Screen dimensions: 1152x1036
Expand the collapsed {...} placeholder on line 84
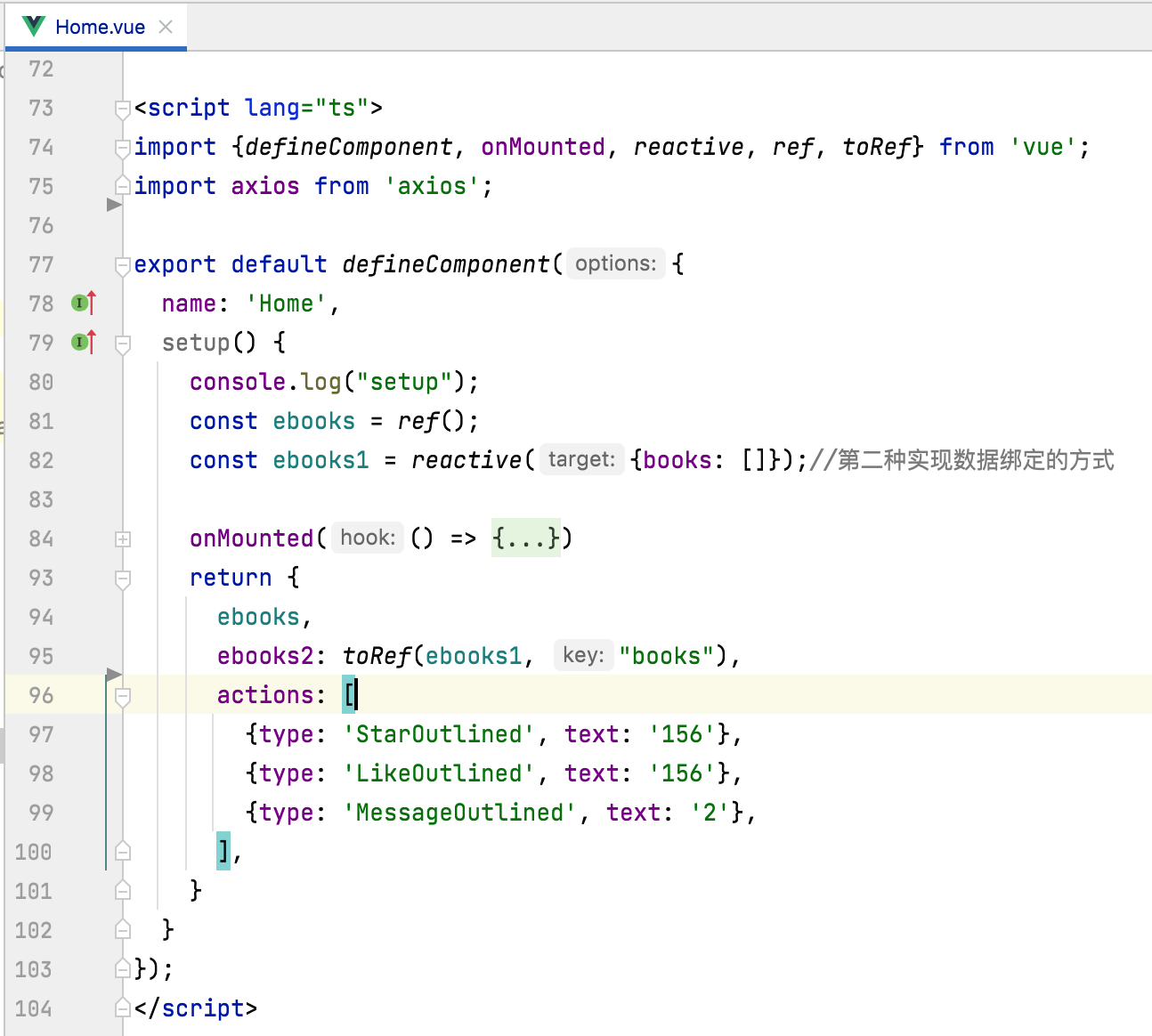(526, 538)
